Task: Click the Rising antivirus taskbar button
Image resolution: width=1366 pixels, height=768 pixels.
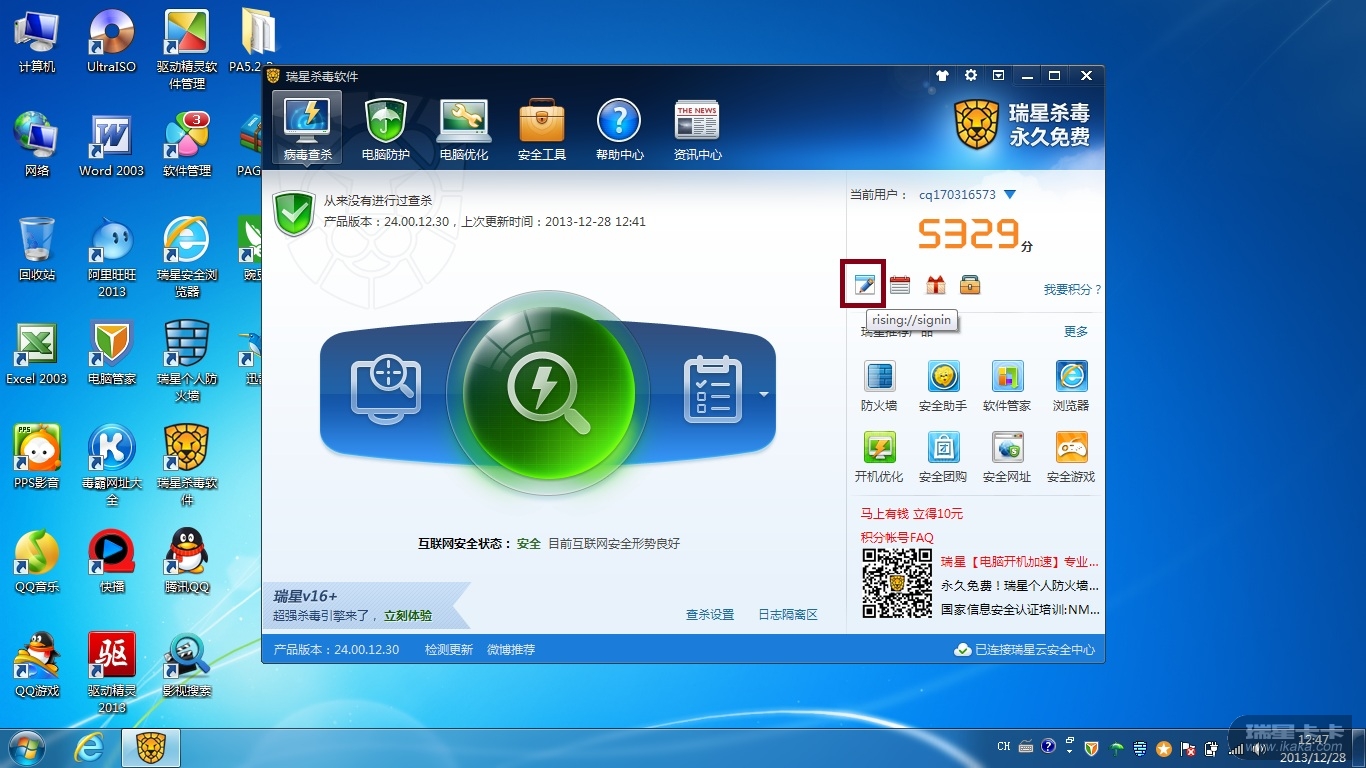Action: [x=151, y=747]
